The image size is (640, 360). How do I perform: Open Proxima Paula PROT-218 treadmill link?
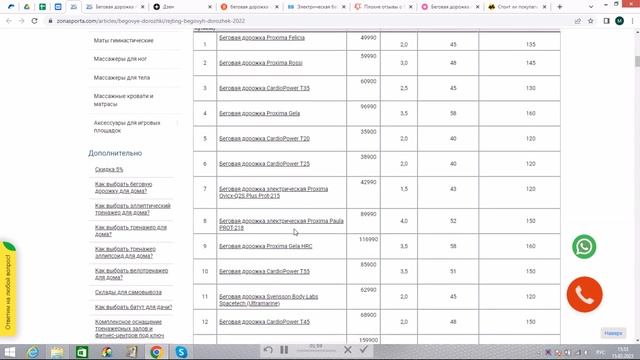[x=281, y=224]
